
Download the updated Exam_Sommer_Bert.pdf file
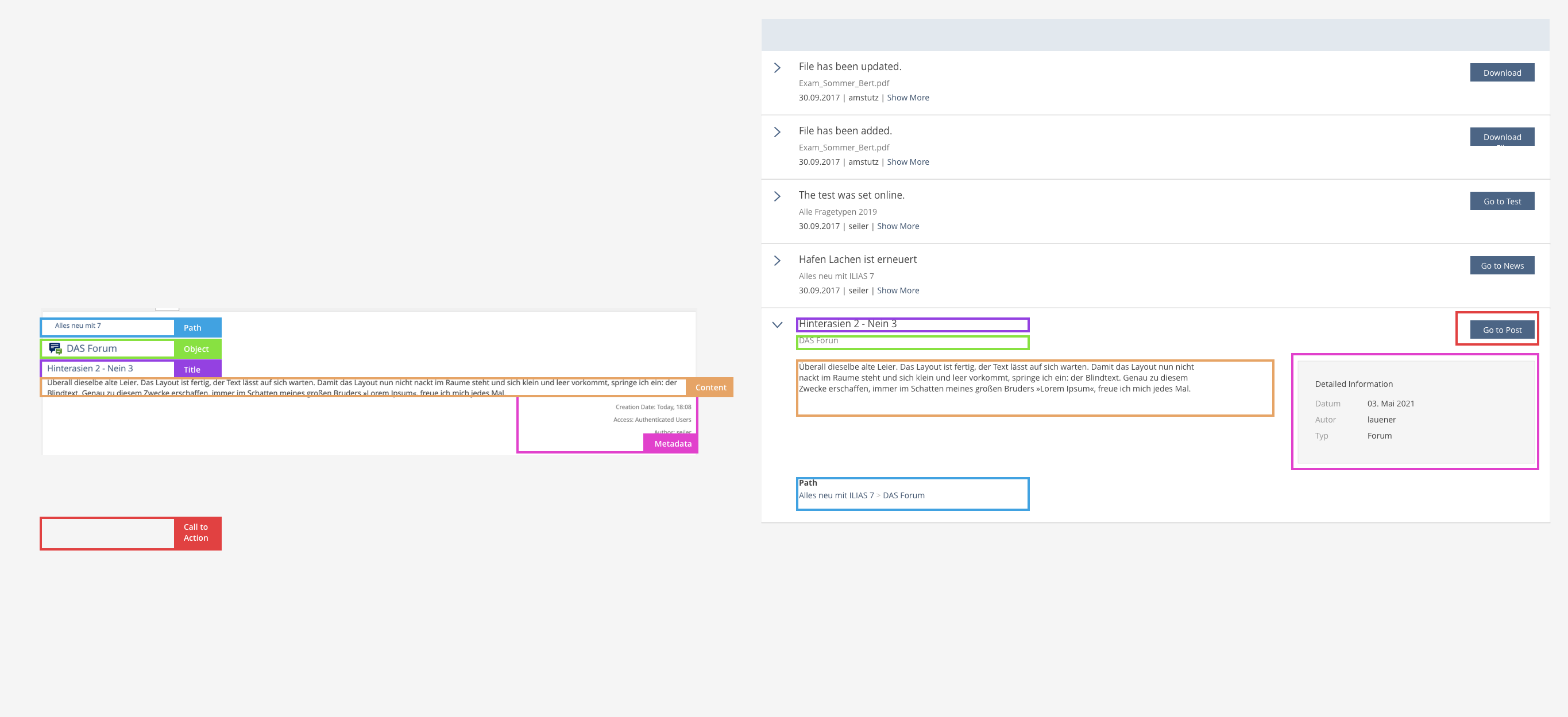pyautogui.click(x=1501, y=72)
